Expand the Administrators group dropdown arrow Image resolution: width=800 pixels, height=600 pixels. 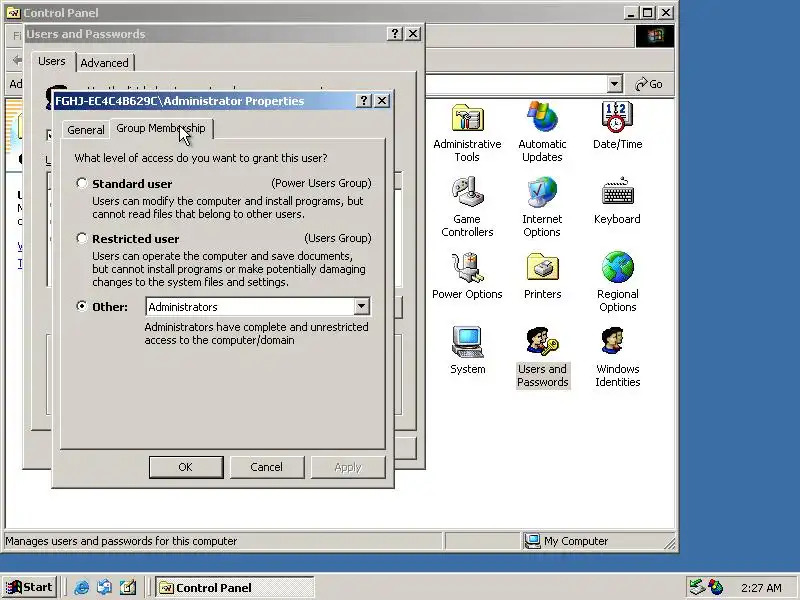[361, 307]
